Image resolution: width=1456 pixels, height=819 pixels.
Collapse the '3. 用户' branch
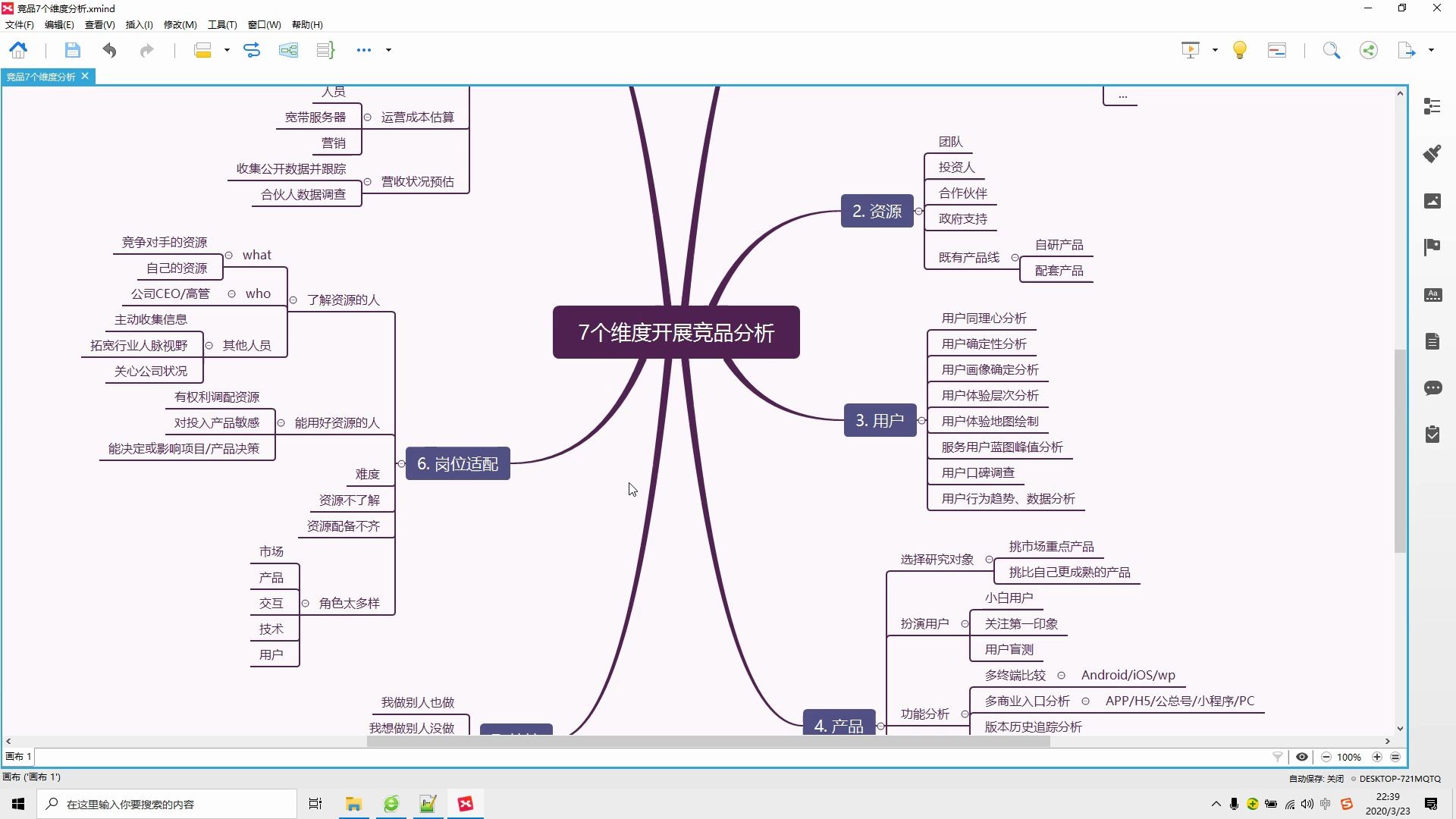922,420
